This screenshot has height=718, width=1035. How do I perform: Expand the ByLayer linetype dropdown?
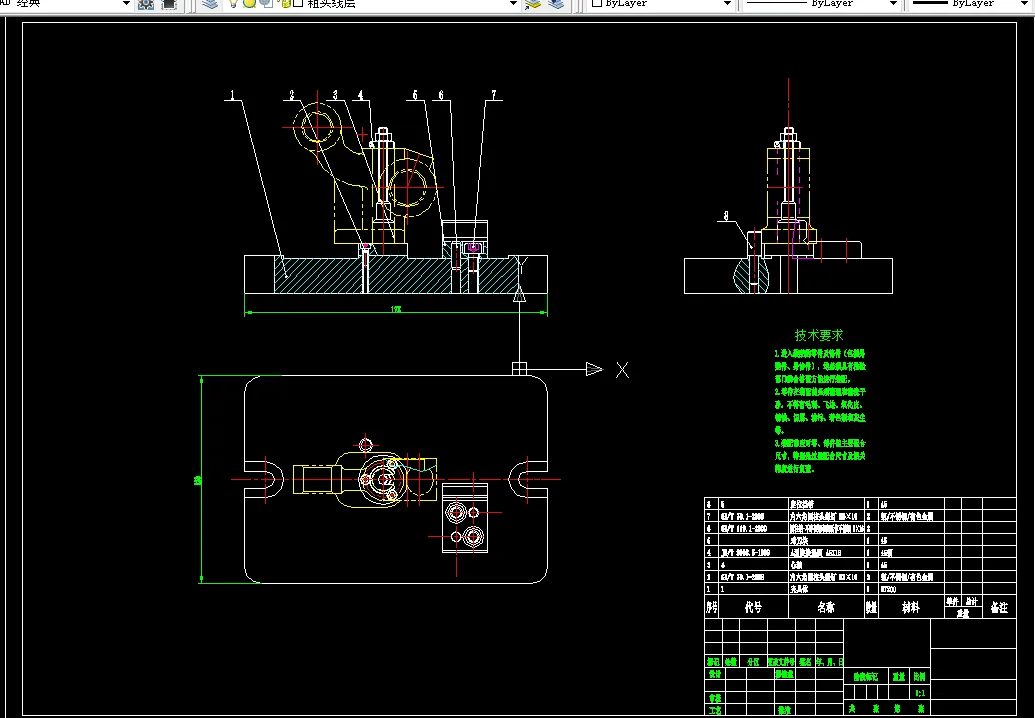click(891, 4)
